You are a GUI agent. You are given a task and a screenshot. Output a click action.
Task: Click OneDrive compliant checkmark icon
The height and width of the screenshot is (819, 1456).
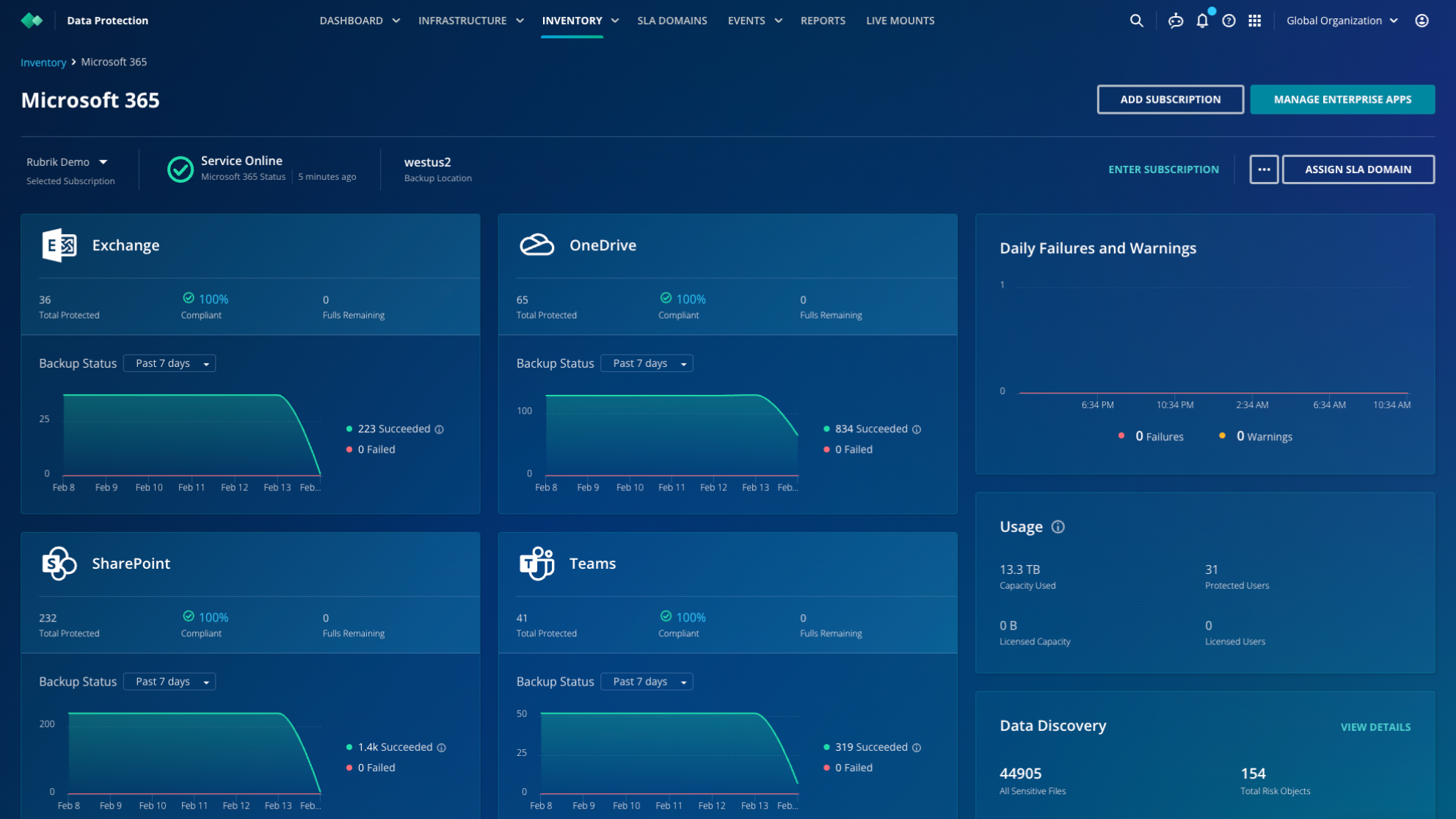[666, 298]
